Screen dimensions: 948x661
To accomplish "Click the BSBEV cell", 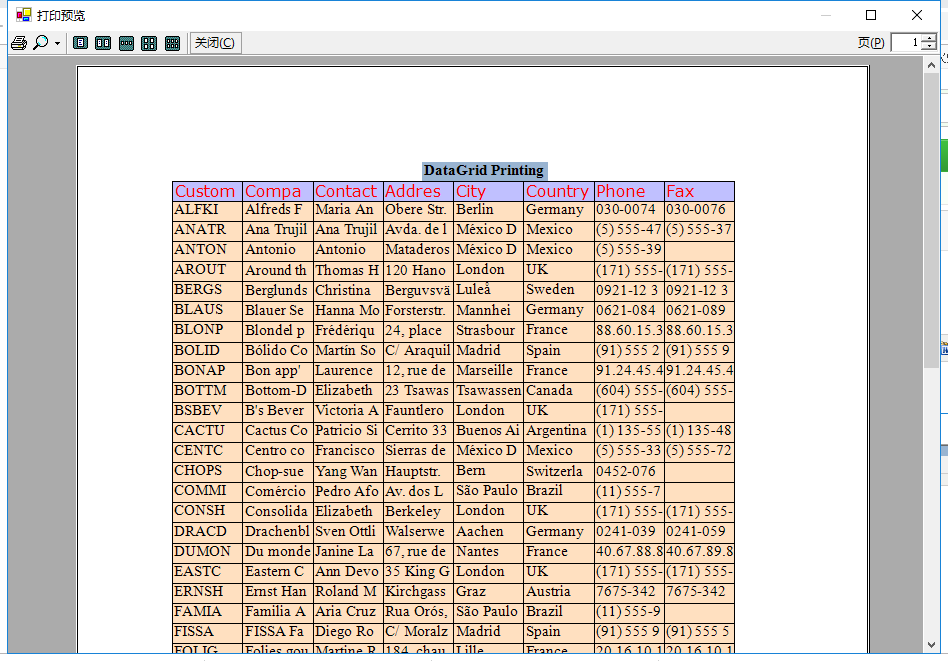I will click(207, 411).
